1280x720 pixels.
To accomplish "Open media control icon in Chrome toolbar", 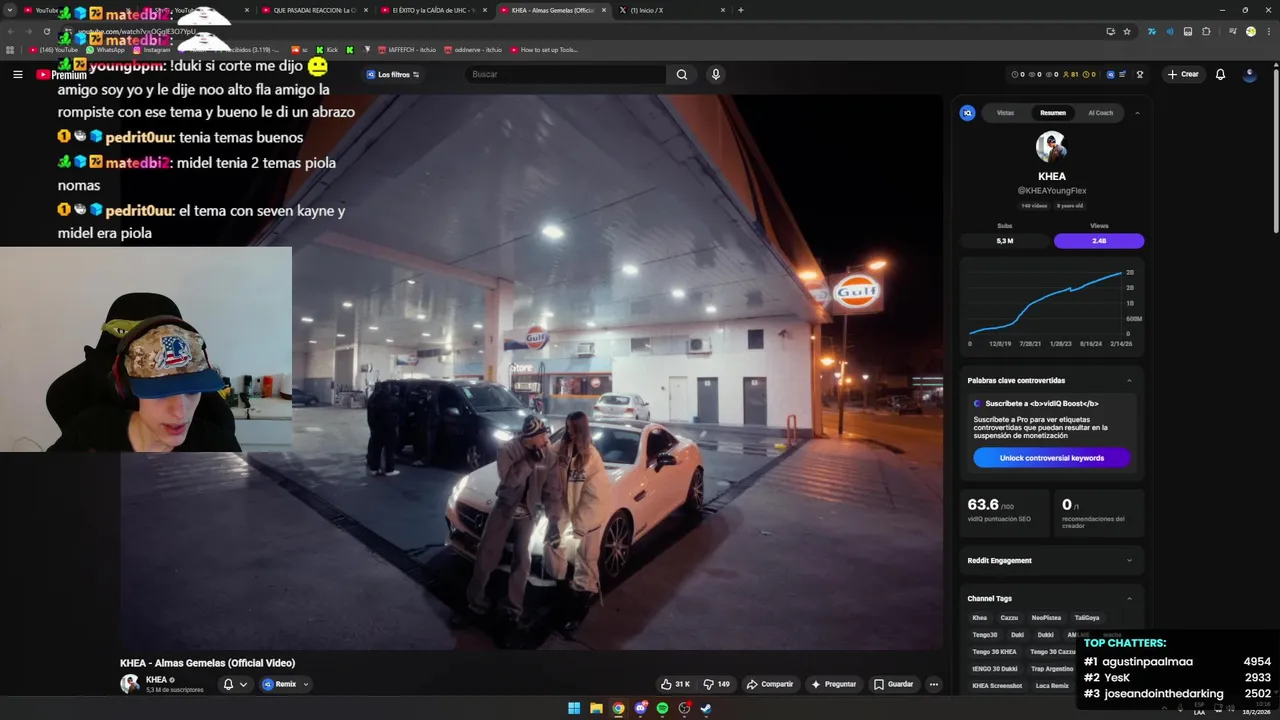I will [1232, 31].
